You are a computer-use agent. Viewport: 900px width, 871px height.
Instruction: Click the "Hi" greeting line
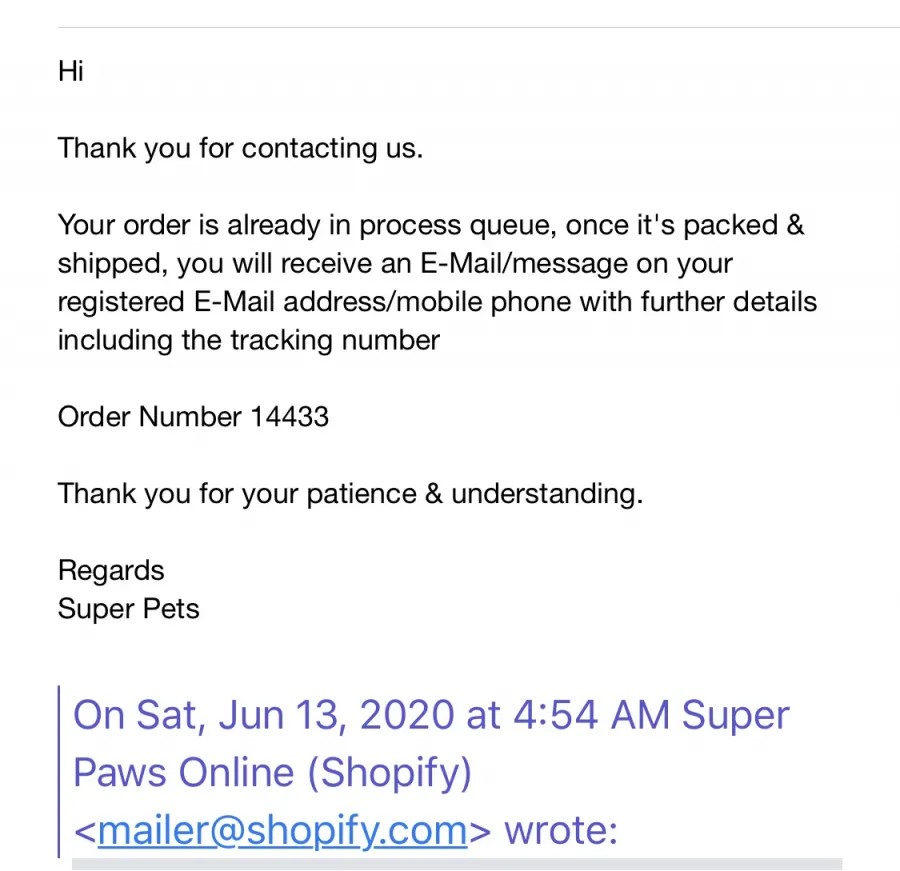pyautogui.click(x=71, y=71)
